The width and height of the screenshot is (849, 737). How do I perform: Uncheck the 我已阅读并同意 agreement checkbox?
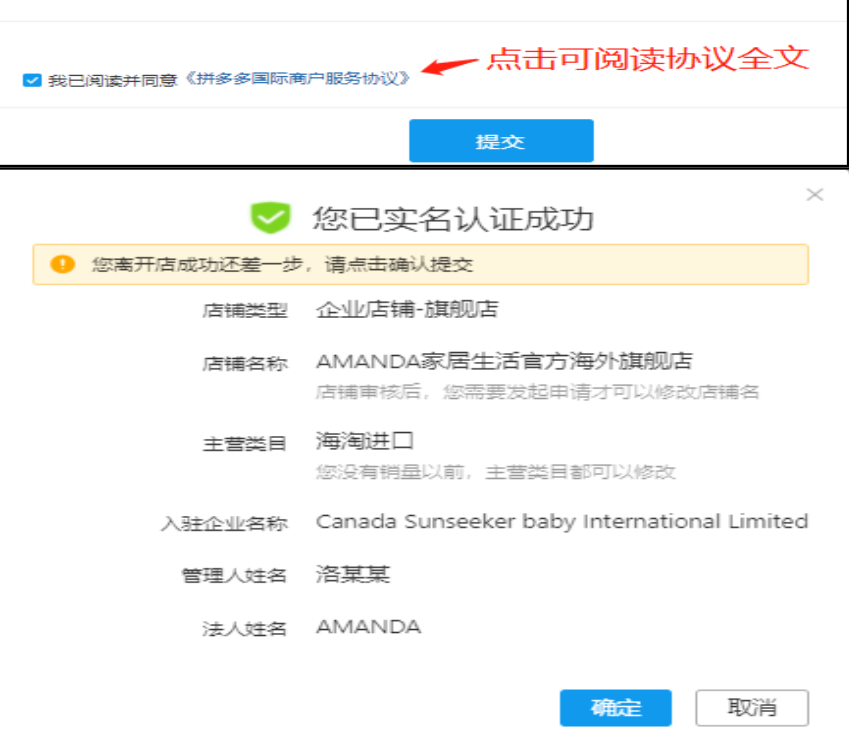point(32,80)
